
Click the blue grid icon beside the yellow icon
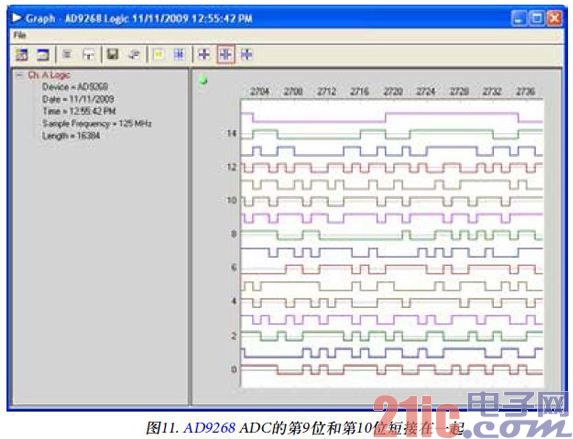(179, 55)
